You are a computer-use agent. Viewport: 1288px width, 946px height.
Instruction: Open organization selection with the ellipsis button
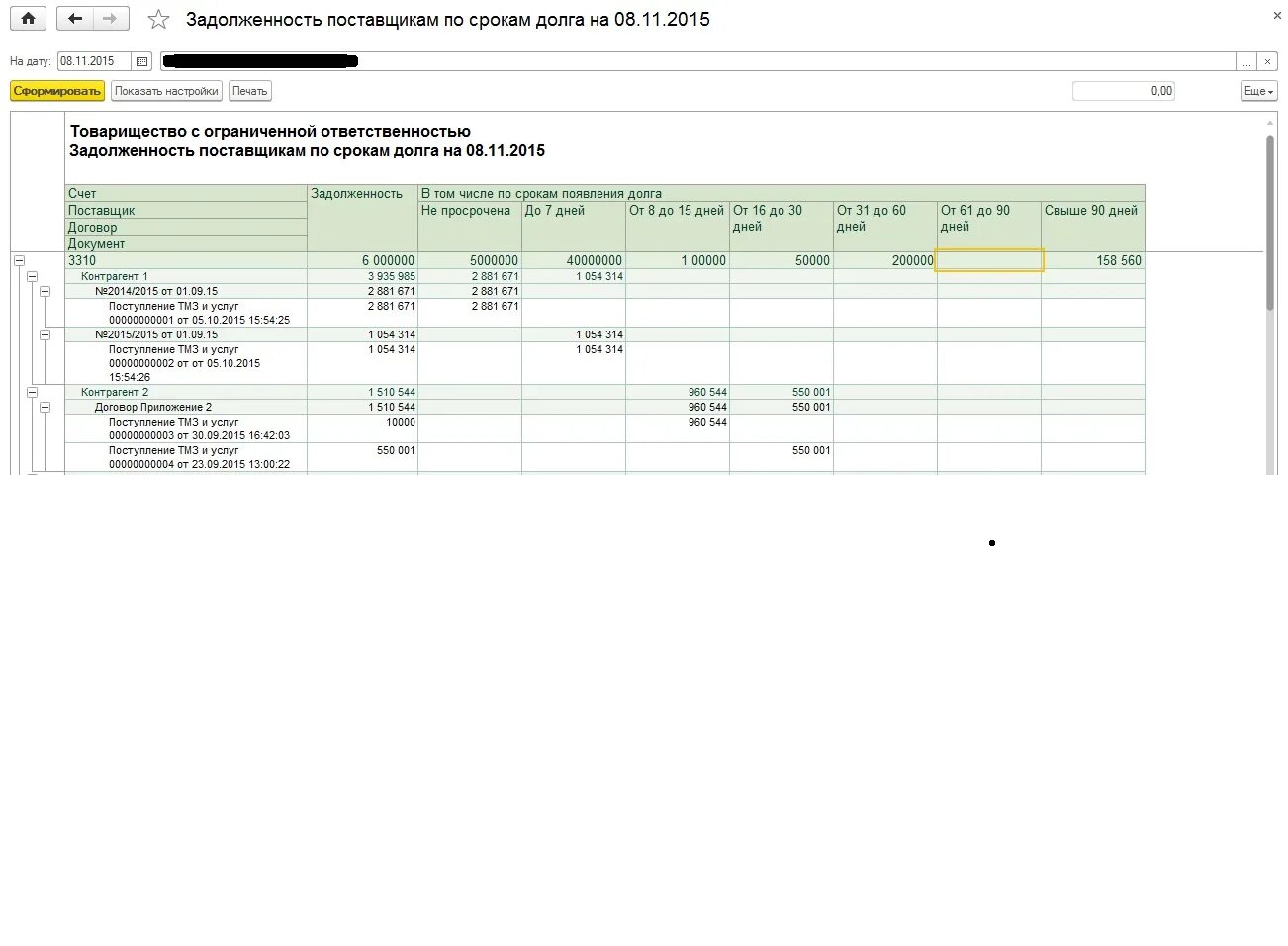click(1246, 61)
